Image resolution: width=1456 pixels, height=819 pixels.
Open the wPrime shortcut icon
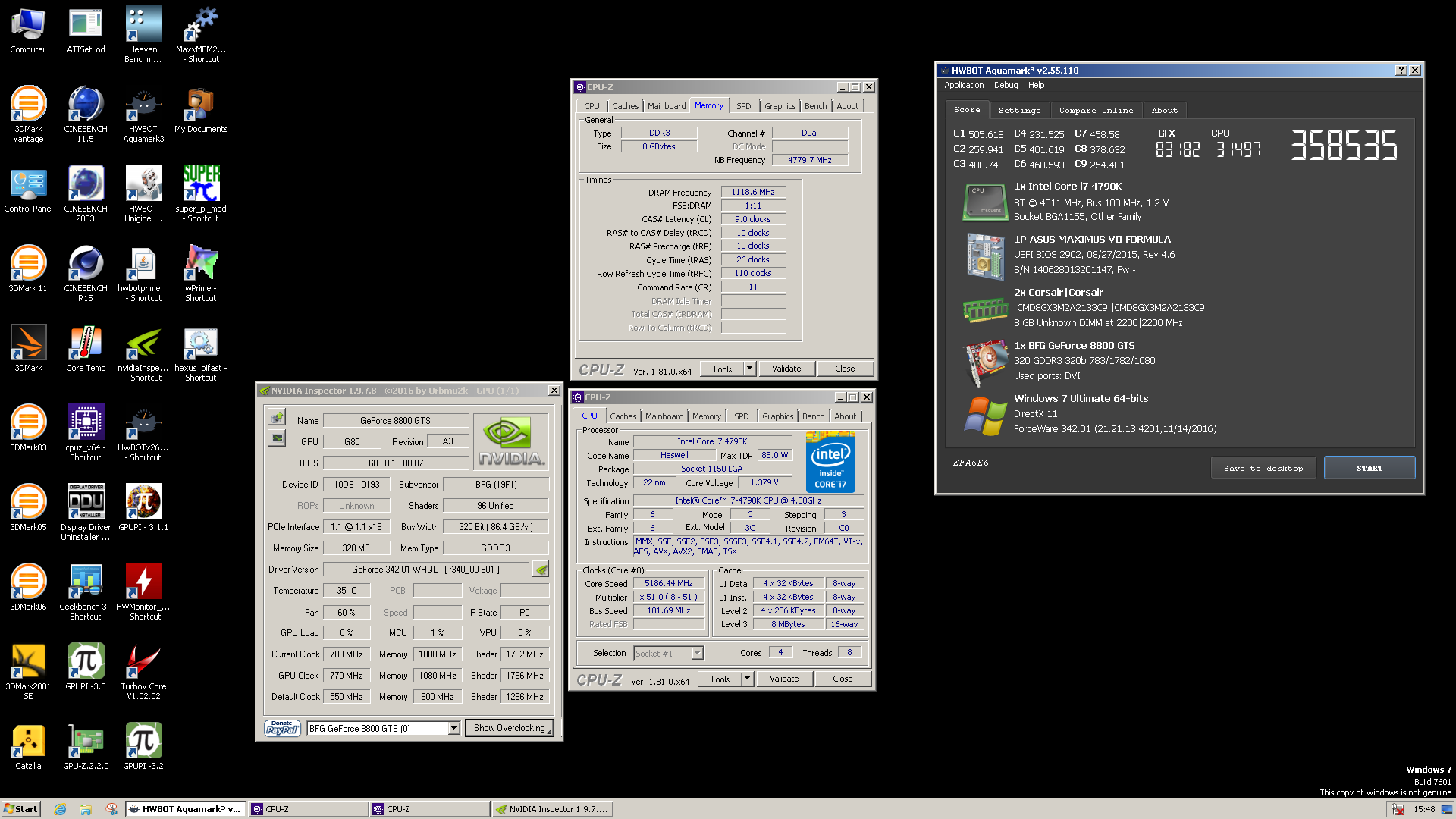201,274
